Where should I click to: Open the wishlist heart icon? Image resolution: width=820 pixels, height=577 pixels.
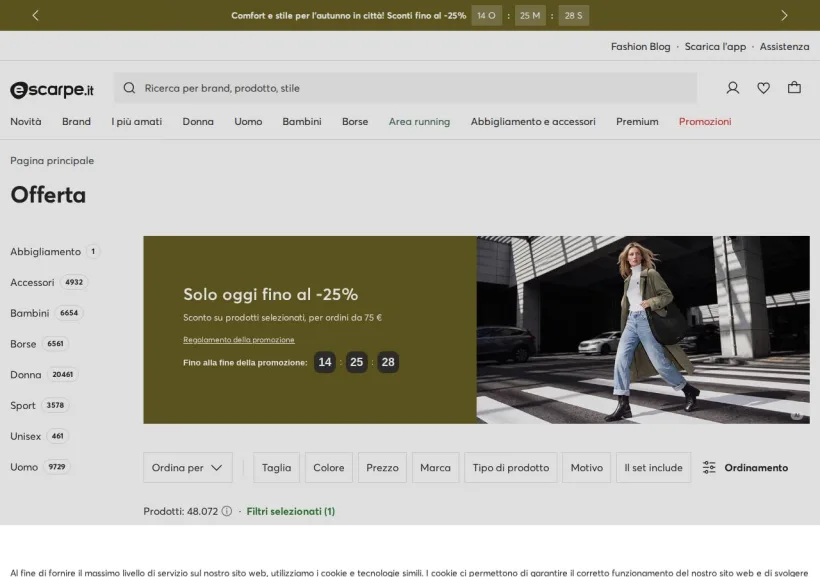click(764, 88)
